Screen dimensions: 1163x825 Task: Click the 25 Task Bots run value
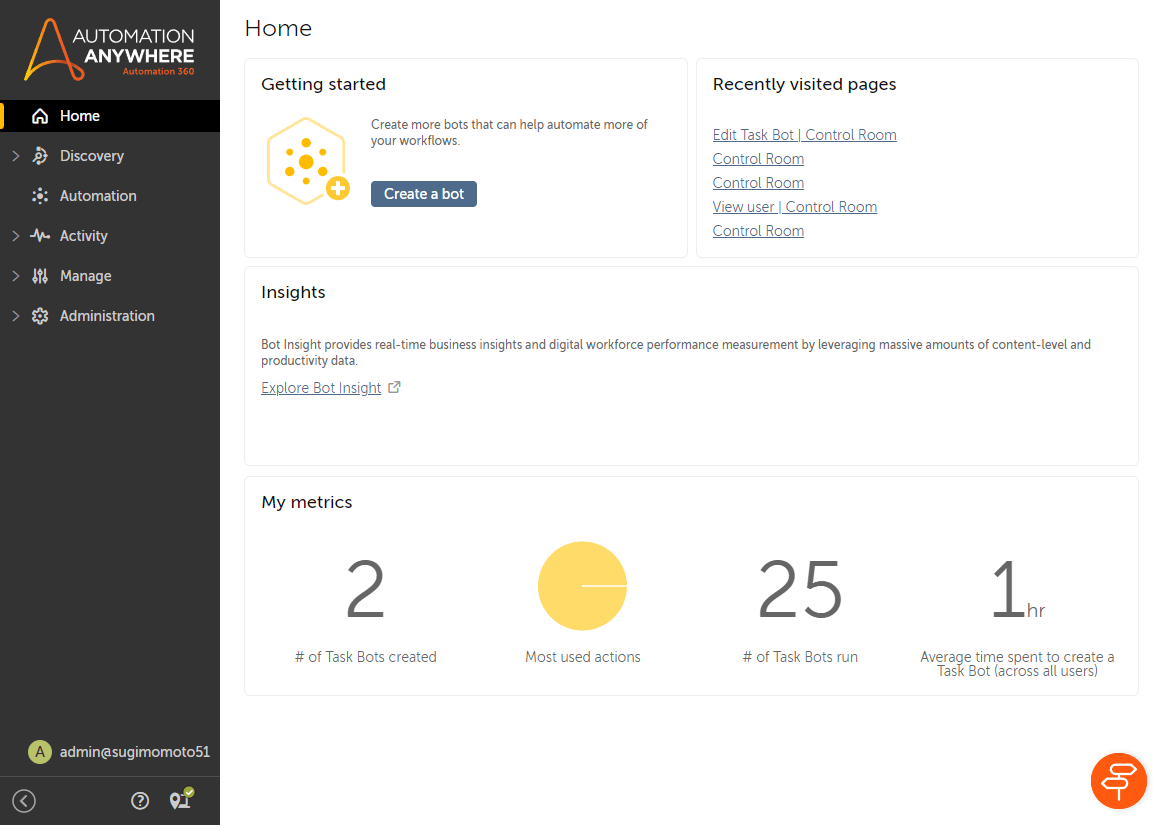click(800, 590)
